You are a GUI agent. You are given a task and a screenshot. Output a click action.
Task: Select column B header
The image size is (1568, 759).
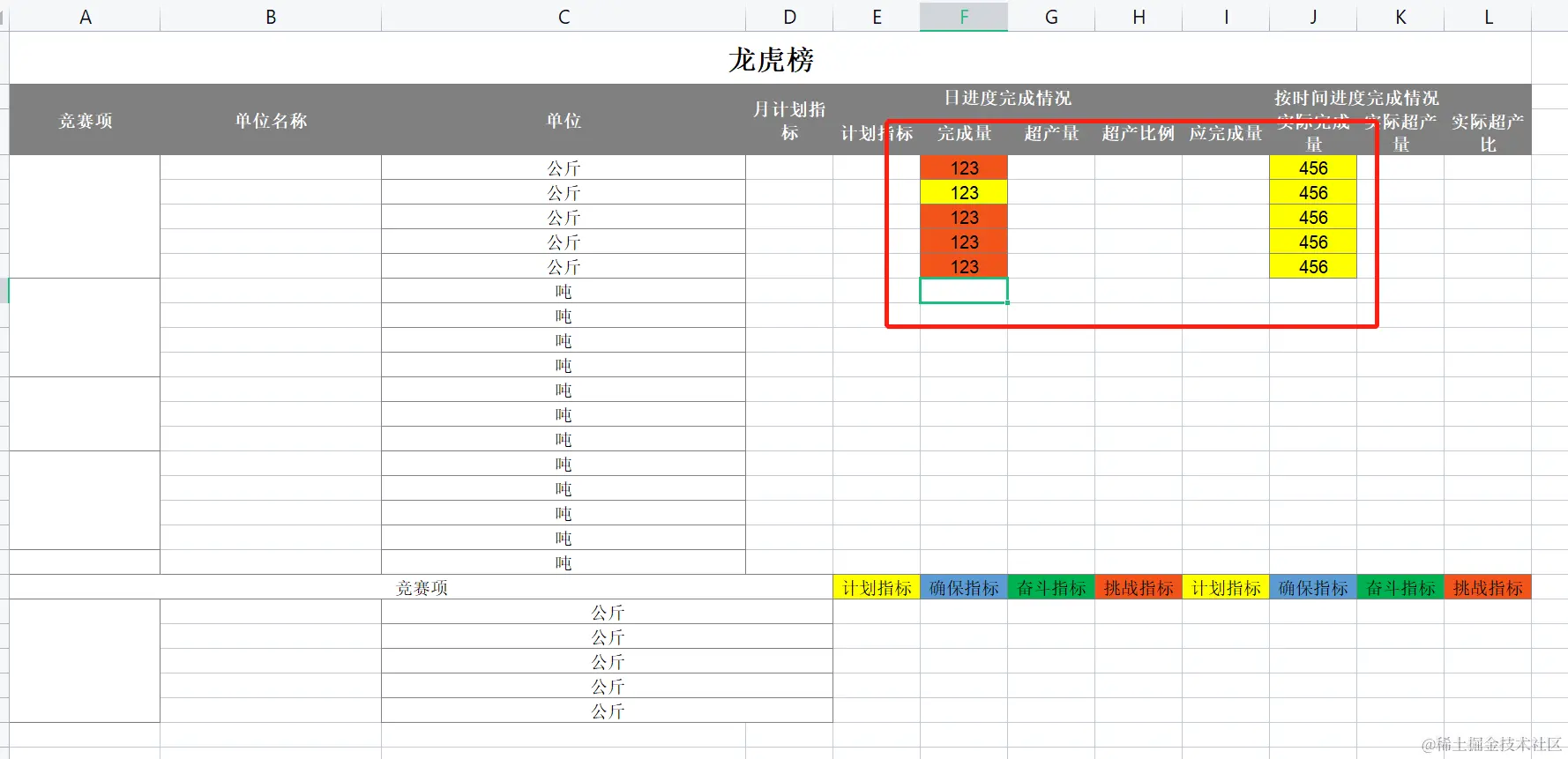pyautogui.click(x=271, y=17)
